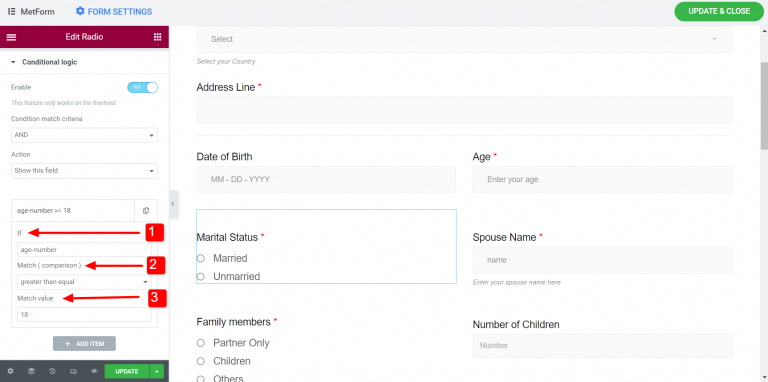Click the preview eye icon

coord(94,371)
